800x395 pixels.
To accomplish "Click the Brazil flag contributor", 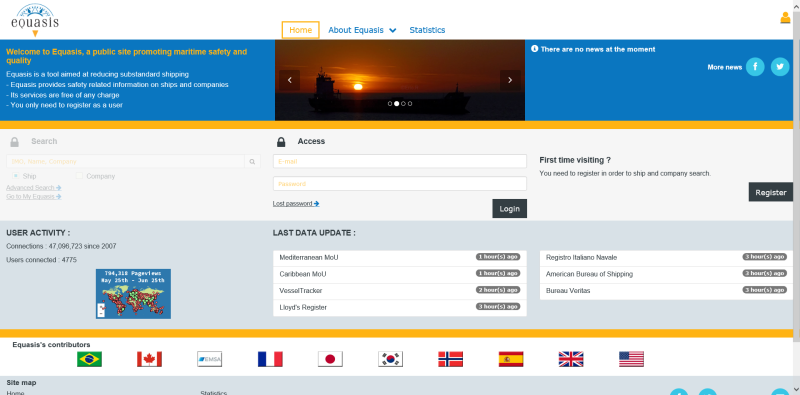I will 89,359.
